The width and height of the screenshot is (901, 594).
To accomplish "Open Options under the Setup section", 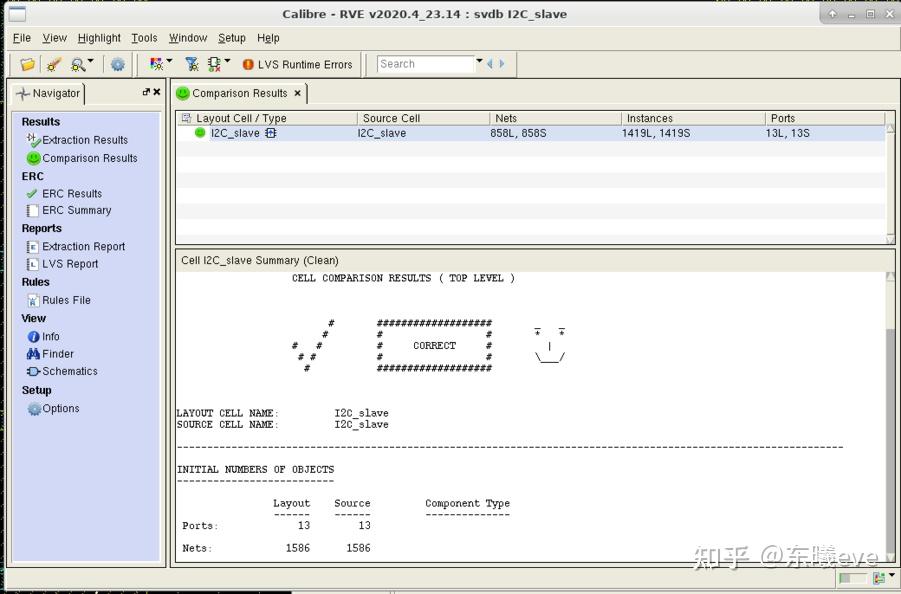I will (60, 408).
